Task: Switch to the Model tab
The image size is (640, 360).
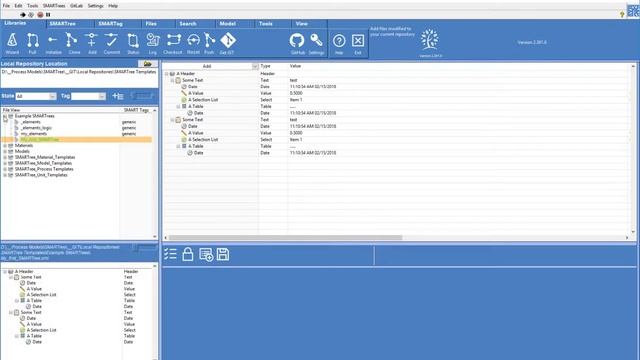Action: (x=227, y=24)
